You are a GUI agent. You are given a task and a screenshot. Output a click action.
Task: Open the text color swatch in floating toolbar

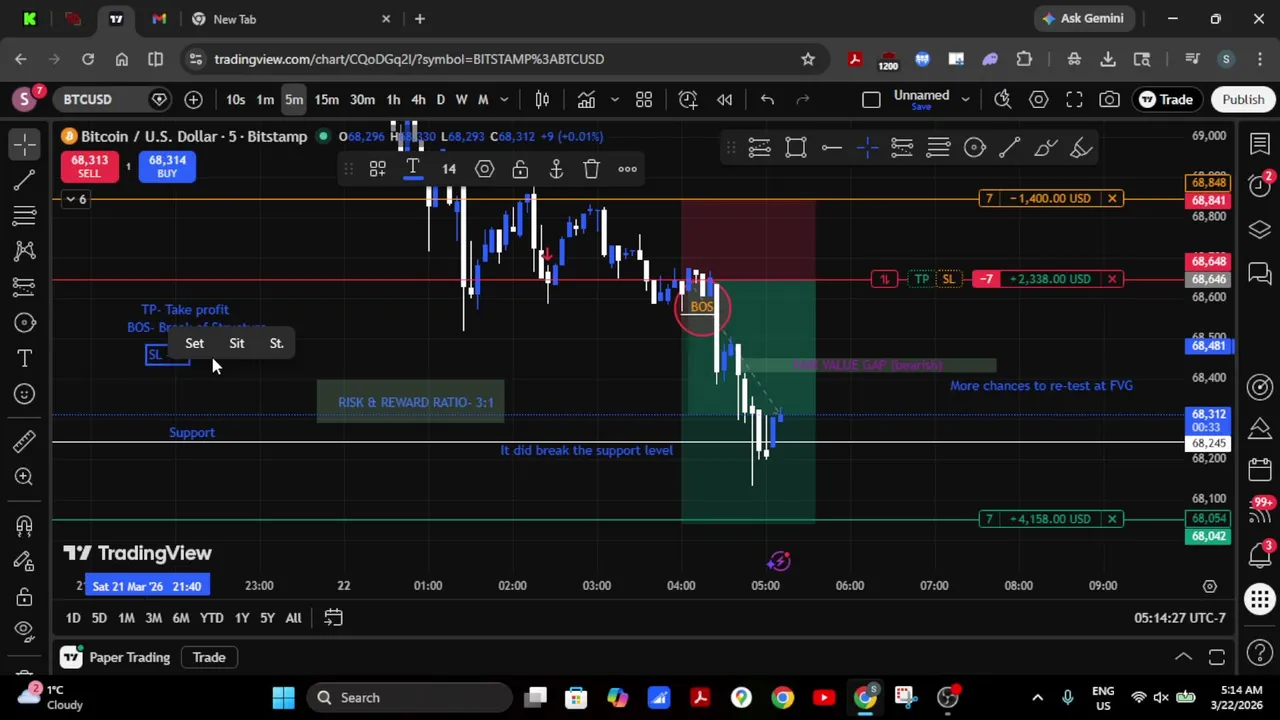(413, 169)
